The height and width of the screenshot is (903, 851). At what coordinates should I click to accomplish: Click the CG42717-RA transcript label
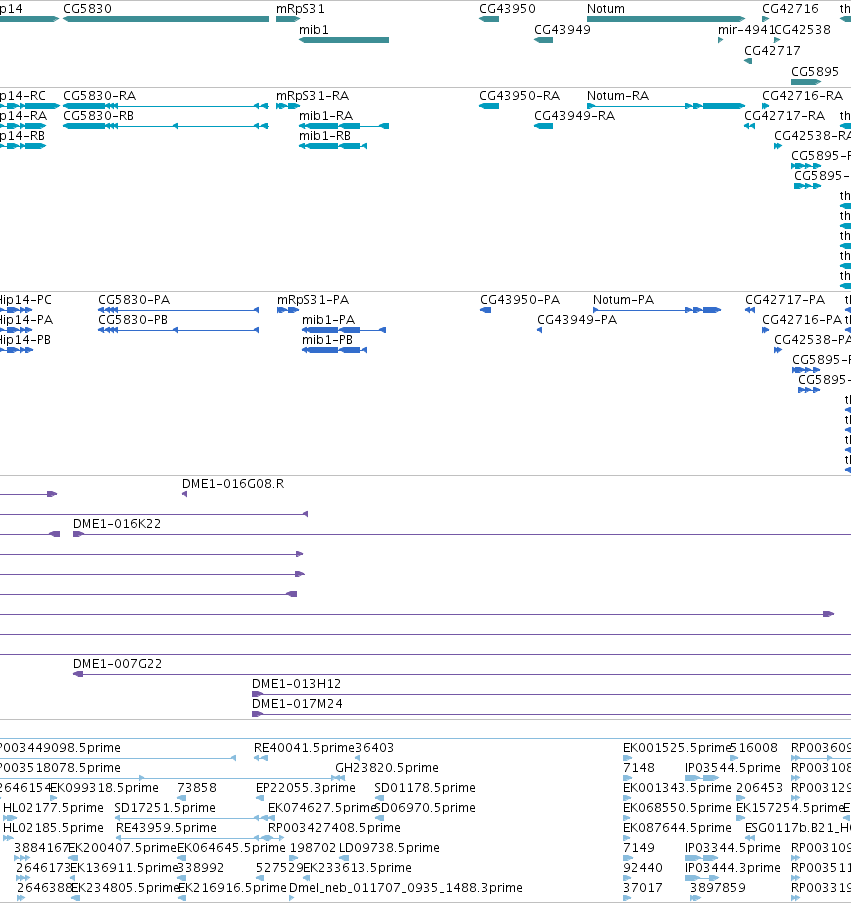(784, 116)
